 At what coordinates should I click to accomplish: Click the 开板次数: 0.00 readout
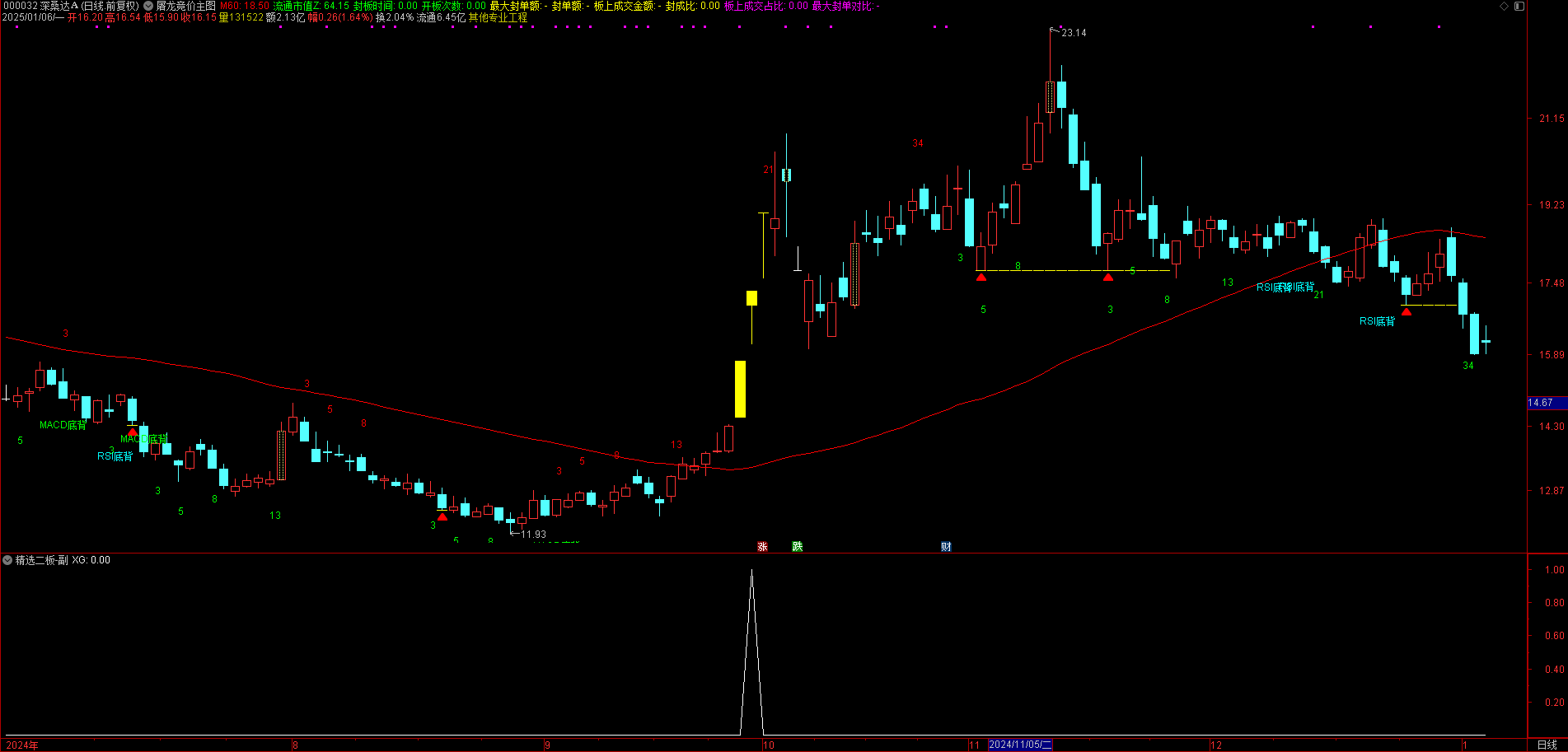pyautogui.click(x=454, y=6)
